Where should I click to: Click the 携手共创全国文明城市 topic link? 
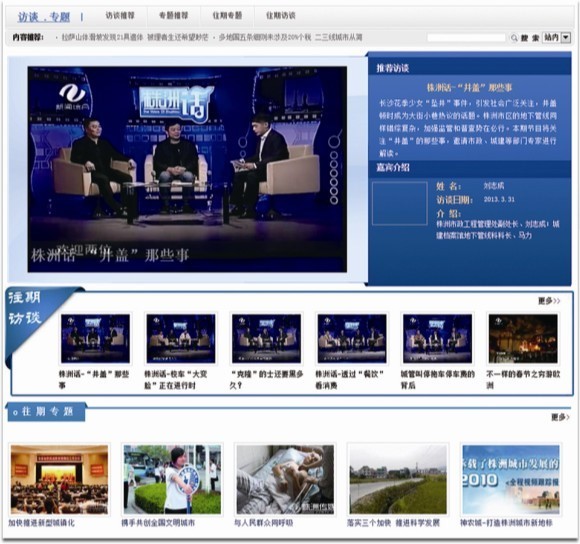pyautogui.click(x=158, y=523)
